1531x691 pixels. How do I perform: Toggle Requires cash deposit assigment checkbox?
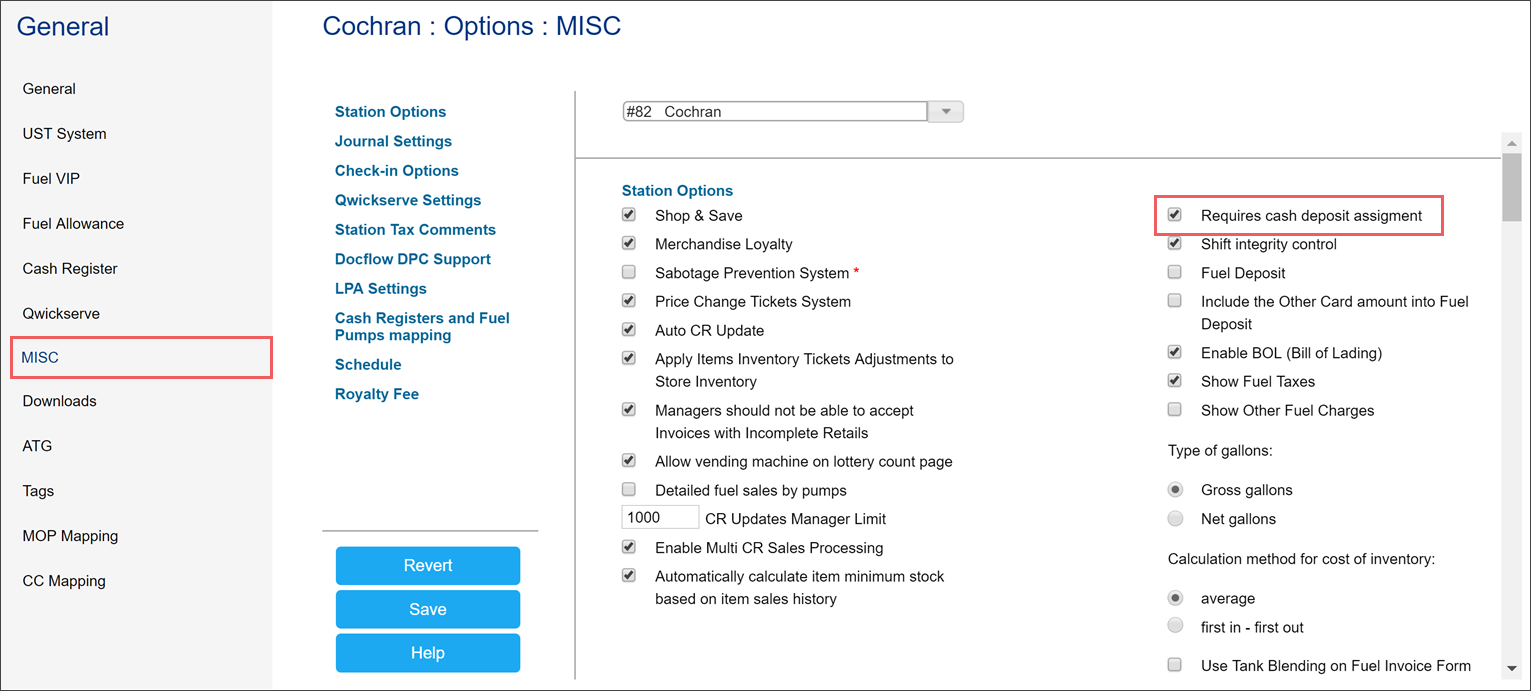tap(1175, 215)
